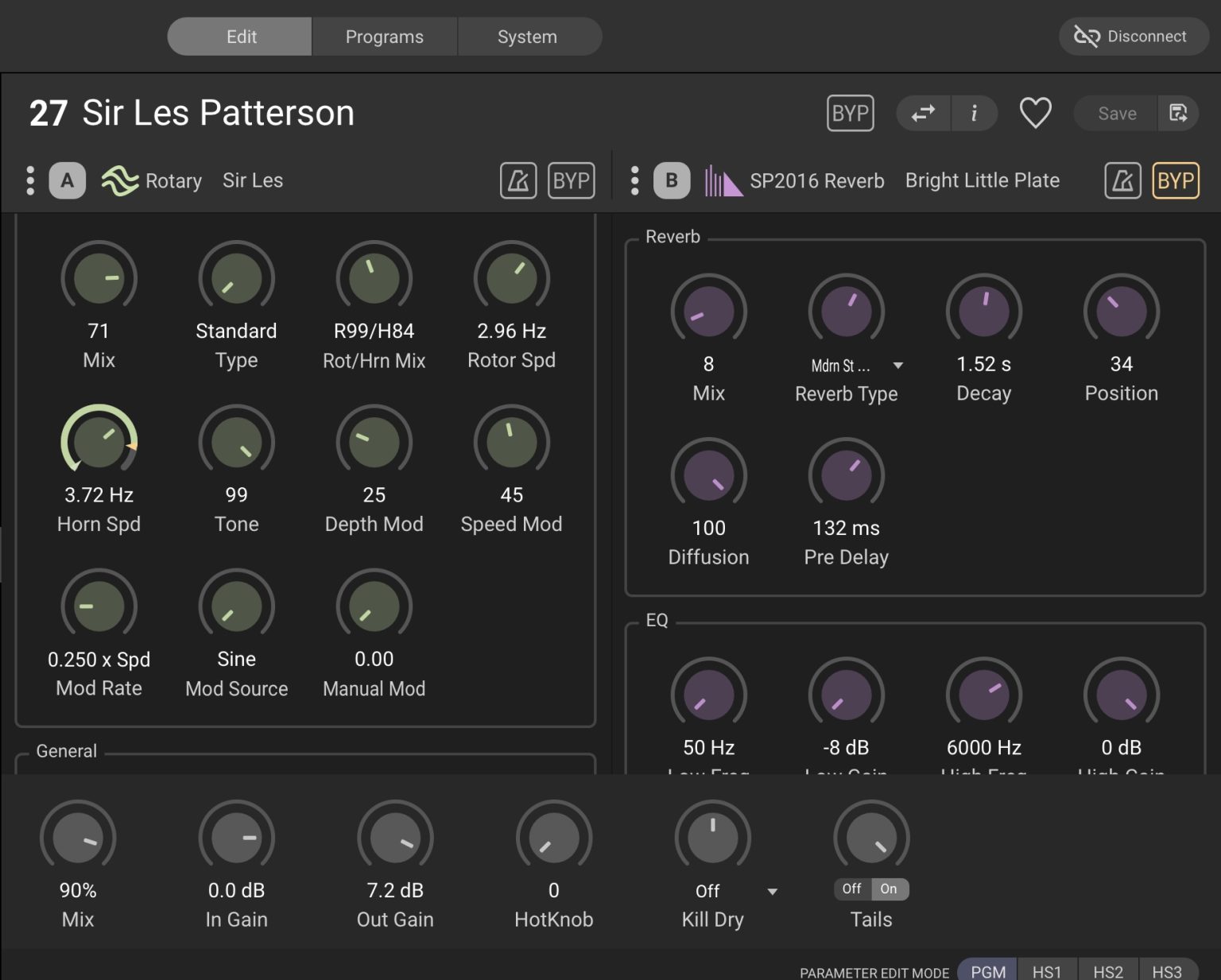The width and height of the screenshot is (1221, 980).
Task: Click the SP2016 Reverb algorithm icon
Action: [723, 180]
